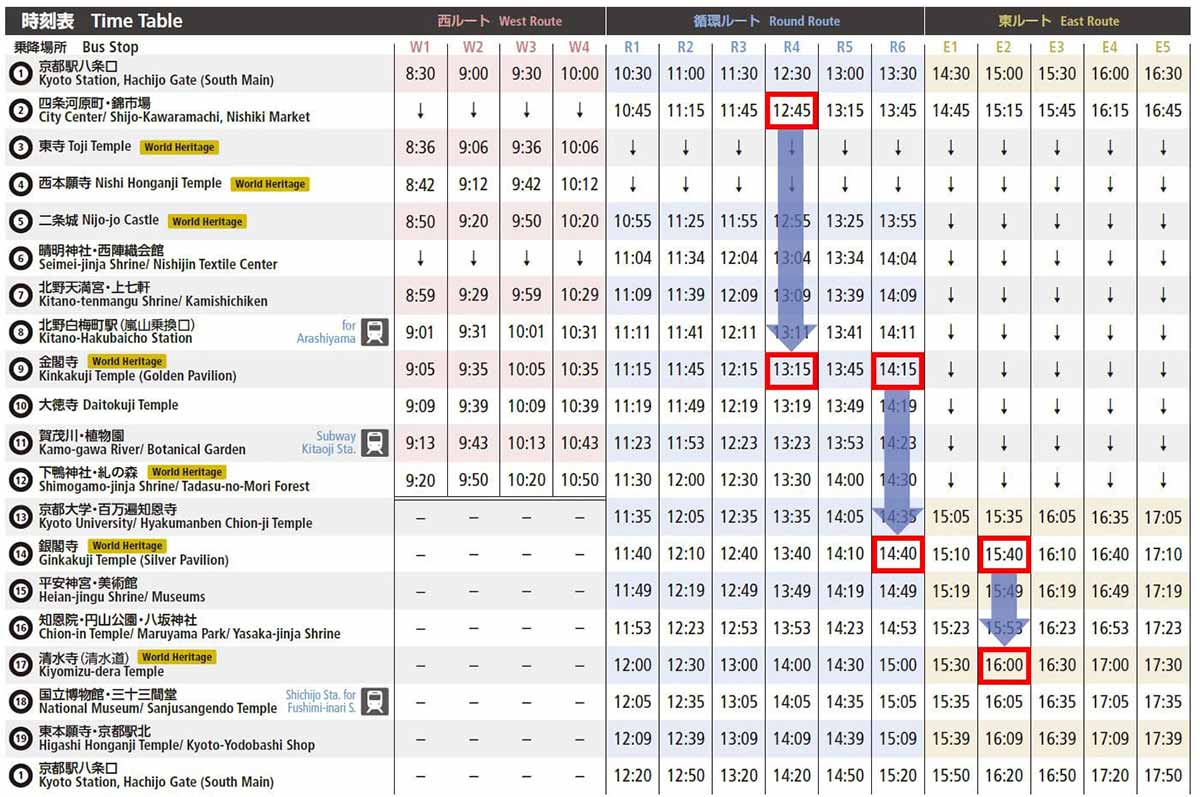Select the R3 column header

click(x=738, y=47)
